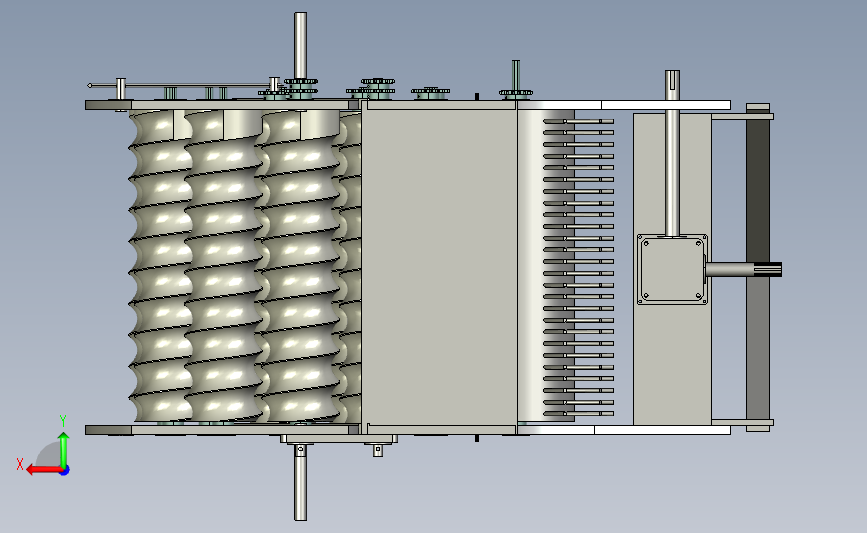Click the Y axis label
The image size is (867, 533).
63,421
